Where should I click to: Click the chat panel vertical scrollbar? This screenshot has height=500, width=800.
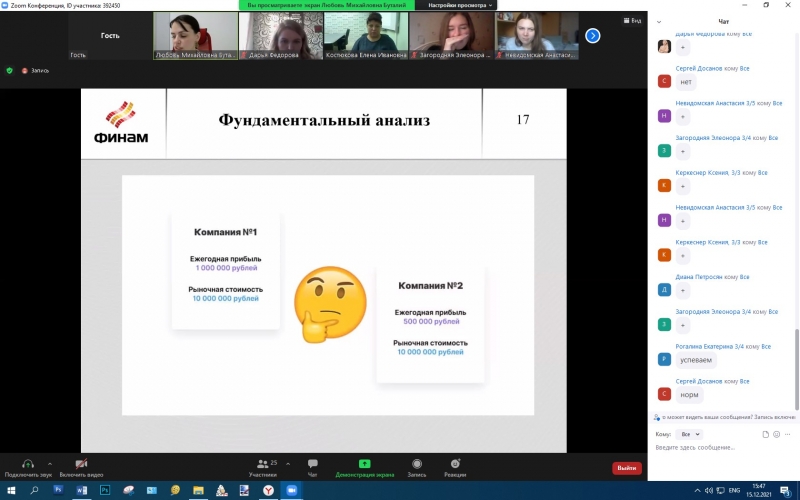pos(796,369)
